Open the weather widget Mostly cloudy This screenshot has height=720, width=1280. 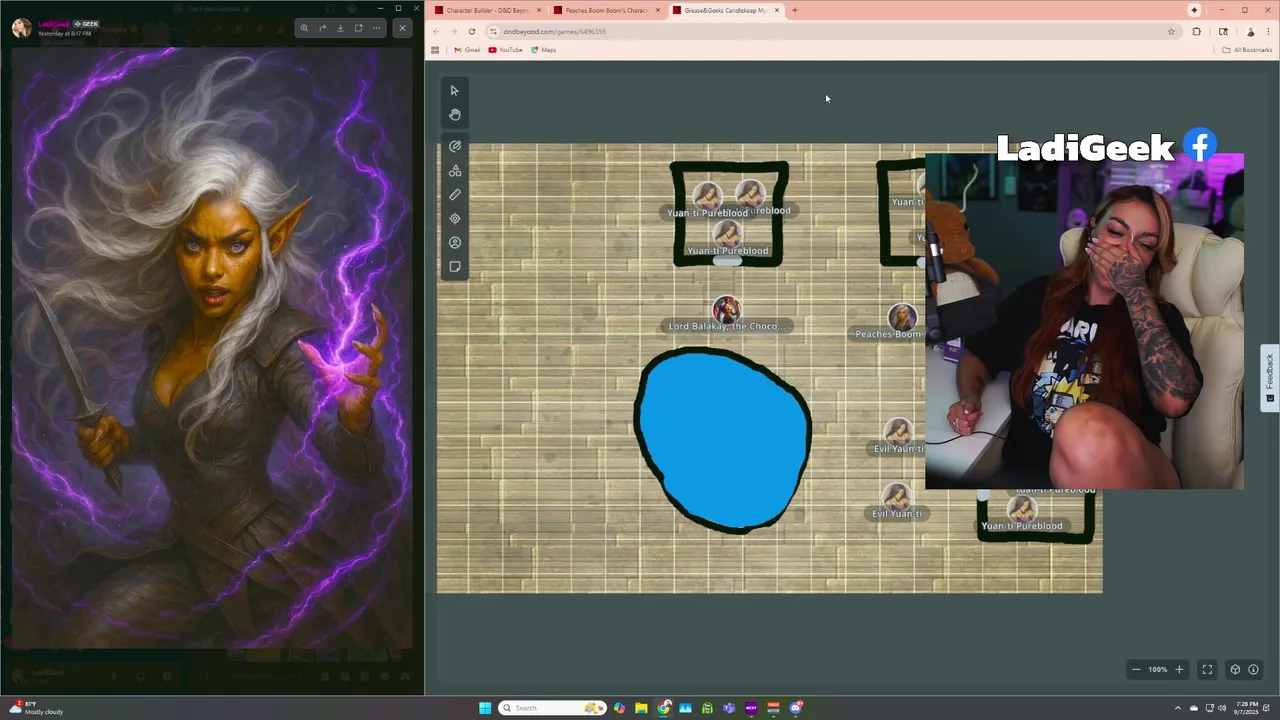pos(37,708)
